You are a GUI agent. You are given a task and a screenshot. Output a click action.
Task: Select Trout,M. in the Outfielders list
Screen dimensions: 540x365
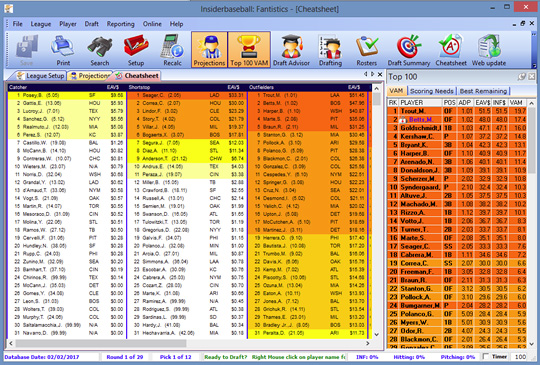tap(308, 95)
